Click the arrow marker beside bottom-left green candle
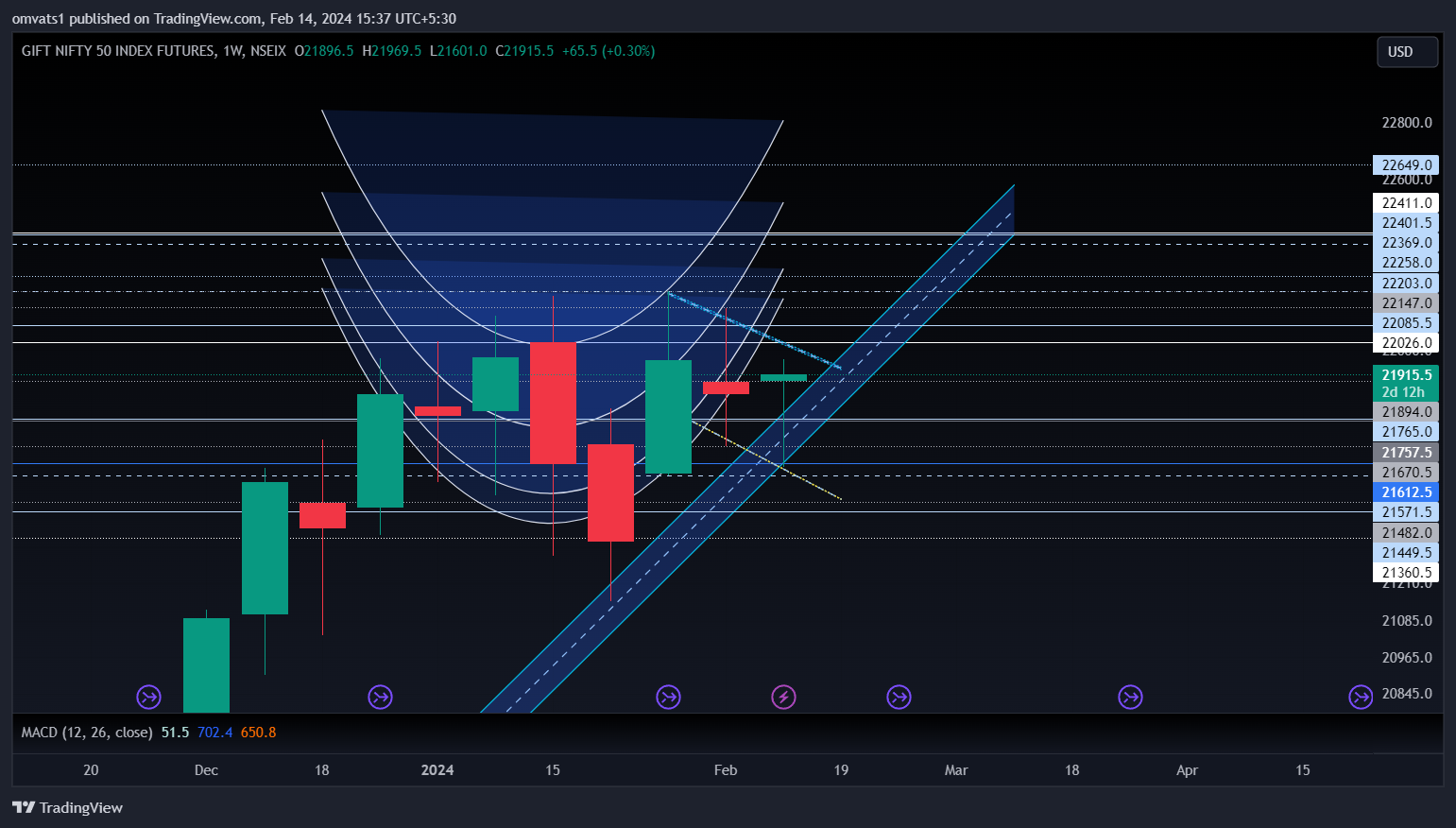The height and width of the screenshot is (828, 1456). click(148, 698)
